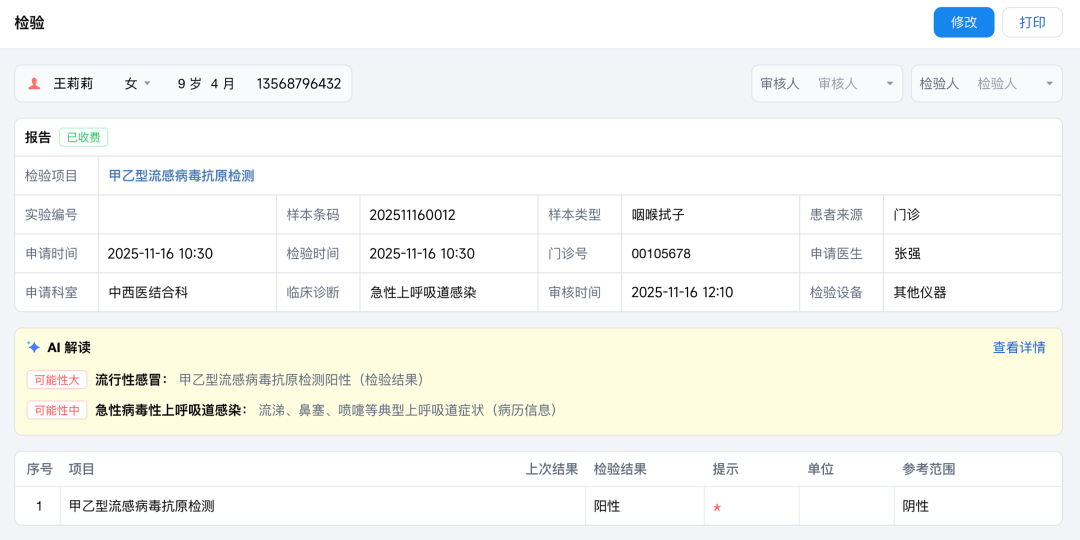
Task: Click the 已收费 status tag
Action: point(83,138)
